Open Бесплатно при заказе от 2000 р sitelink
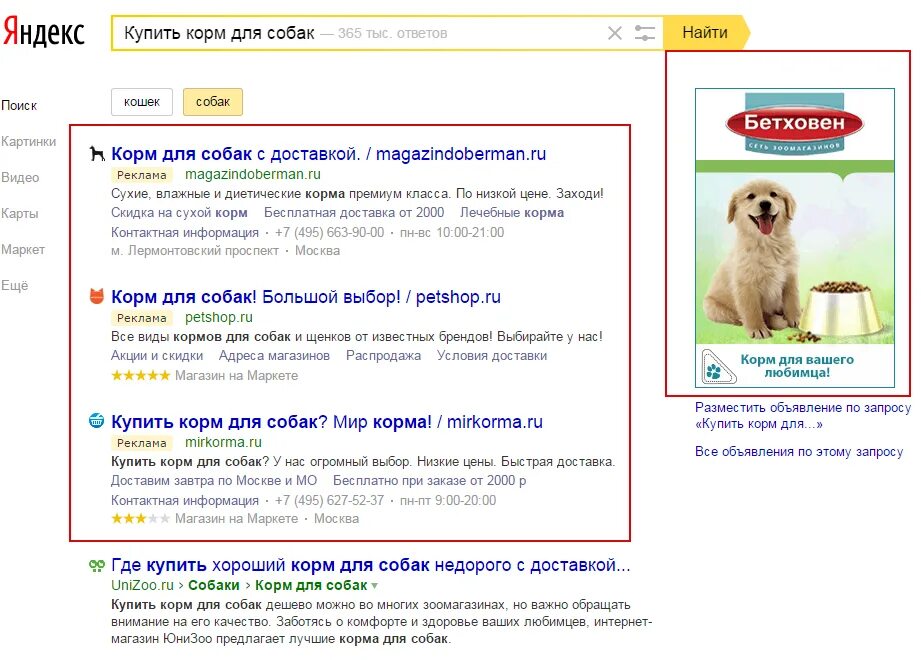The height and width of the screenshot is (660, 921). 429,480
